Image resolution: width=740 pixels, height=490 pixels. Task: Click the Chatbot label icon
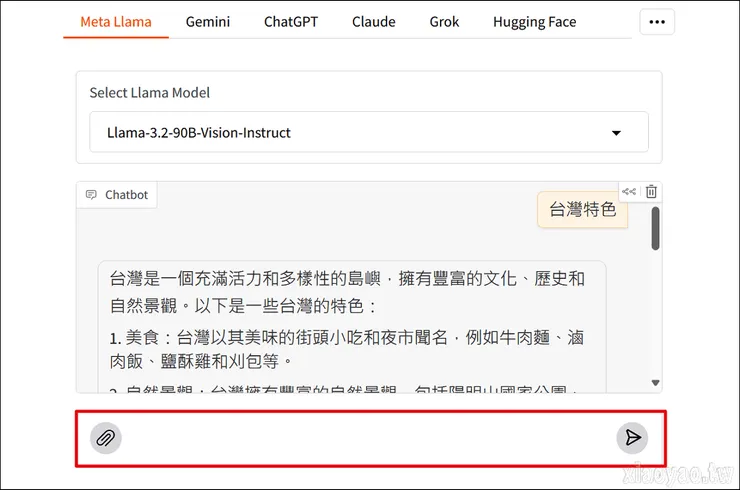pyautogui.click(x=91, y=194)
